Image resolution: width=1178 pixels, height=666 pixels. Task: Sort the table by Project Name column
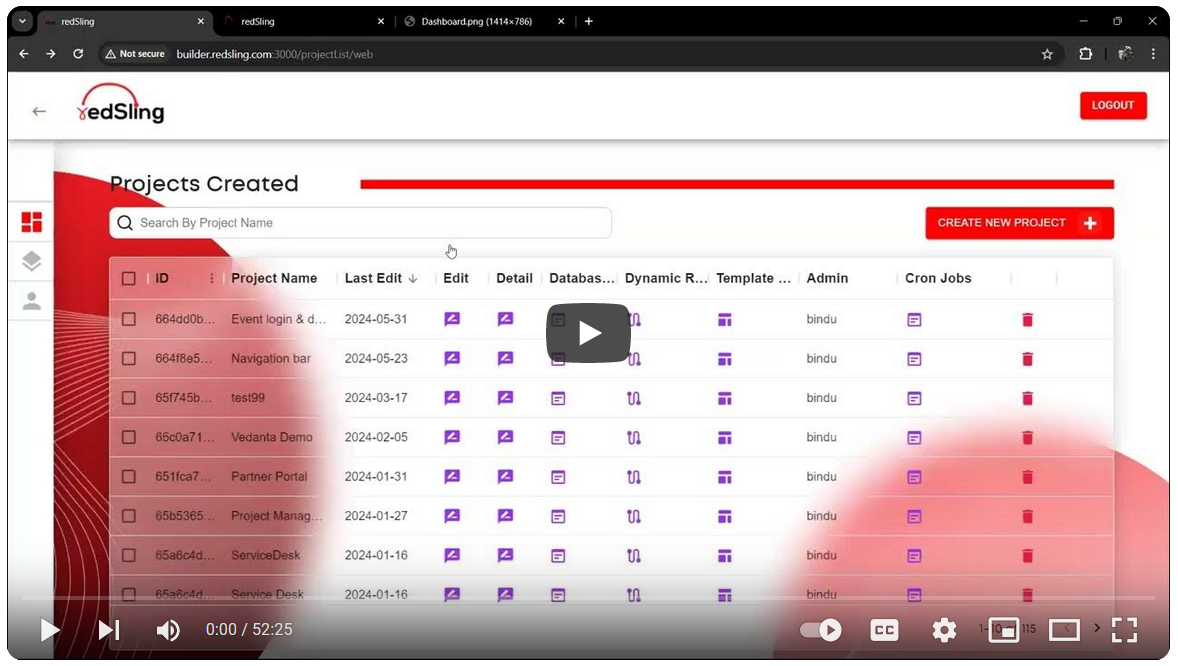[x=274, y=278]
